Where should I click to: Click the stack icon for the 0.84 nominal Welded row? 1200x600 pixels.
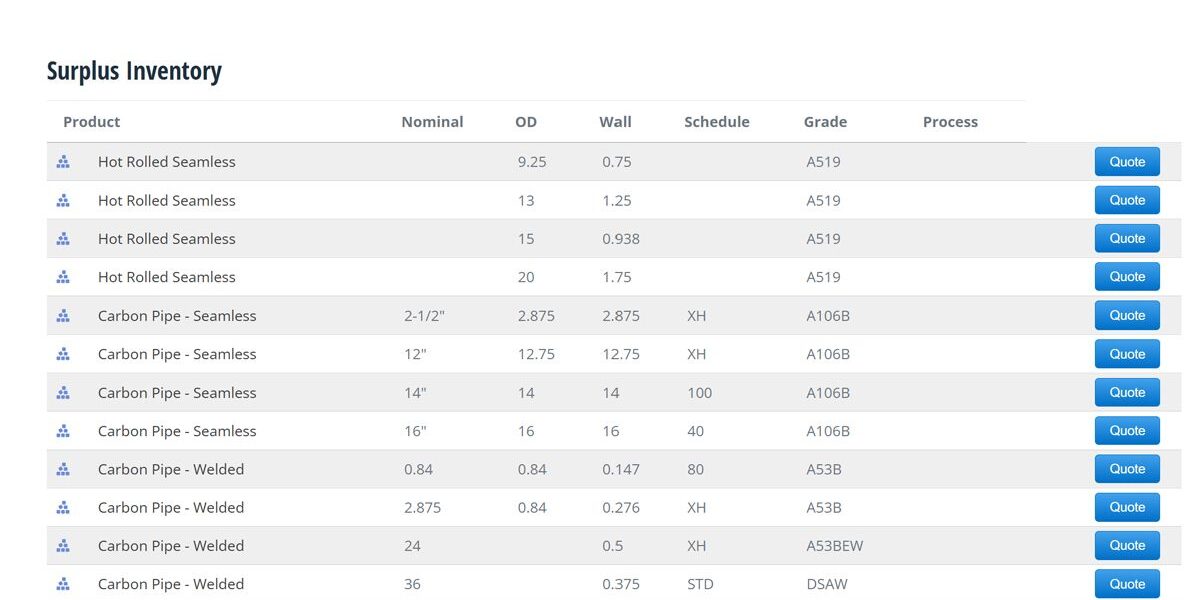pos(63,469)
